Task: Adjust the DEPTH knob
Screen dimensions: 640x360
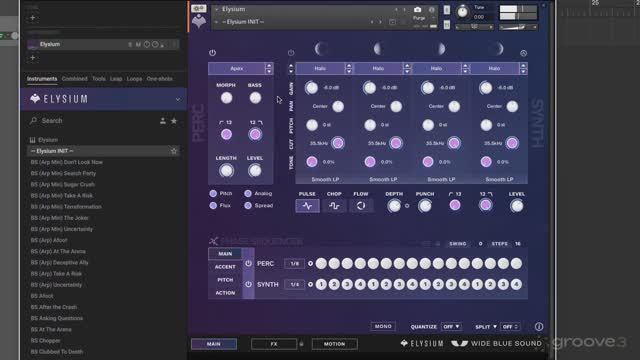Action: tap(394, 206)
